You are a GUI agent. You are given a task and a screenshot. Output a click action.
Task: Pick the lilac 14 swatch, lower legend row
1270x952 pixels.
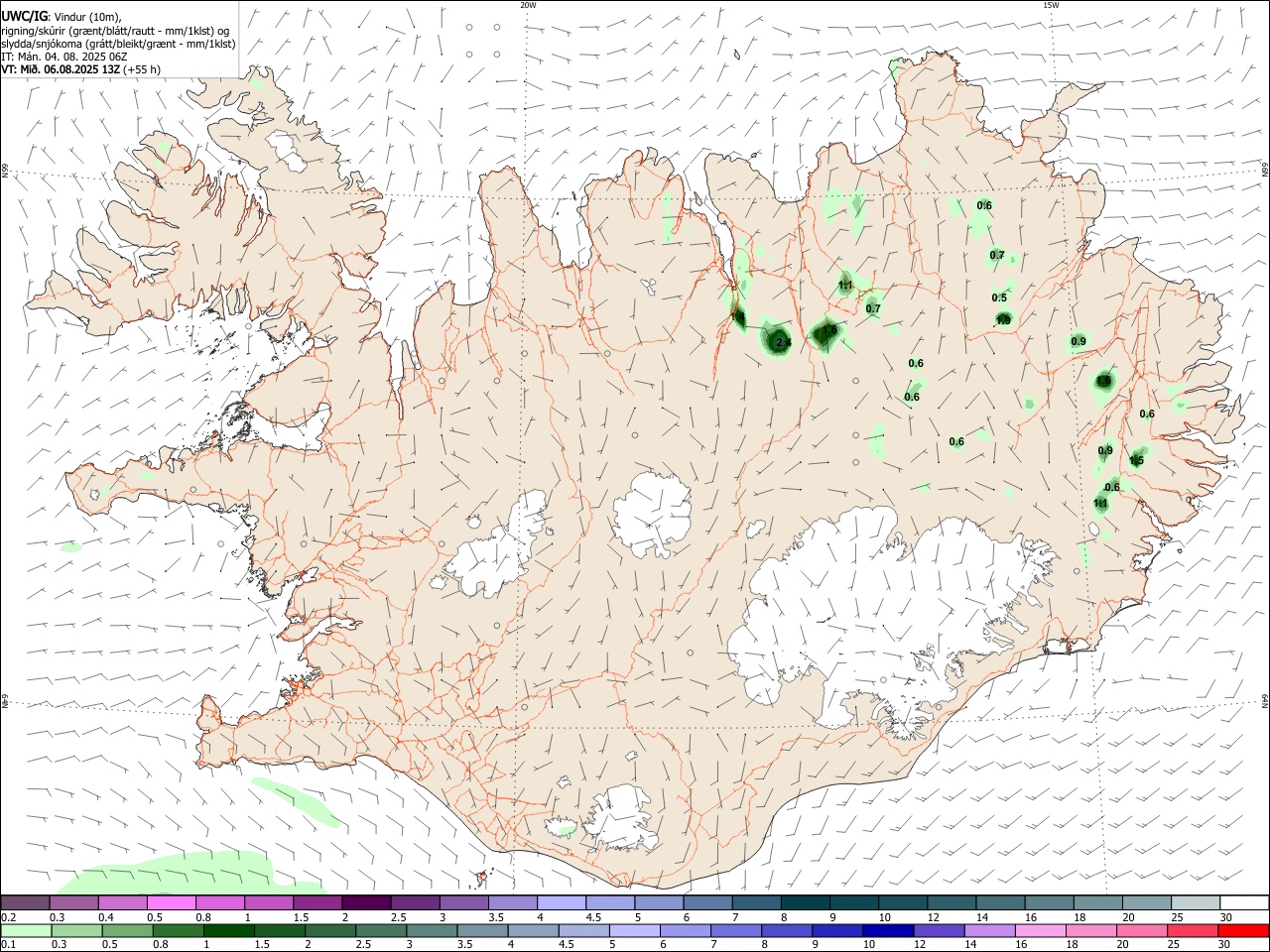tap(990, 931)
